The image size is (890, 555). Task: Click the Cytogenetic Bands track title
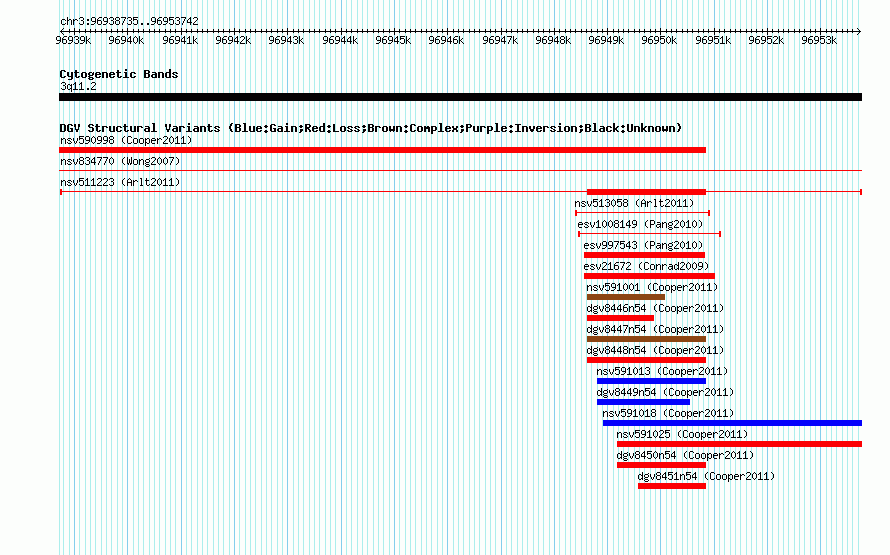pyautogui.click(x=119, y=74)
